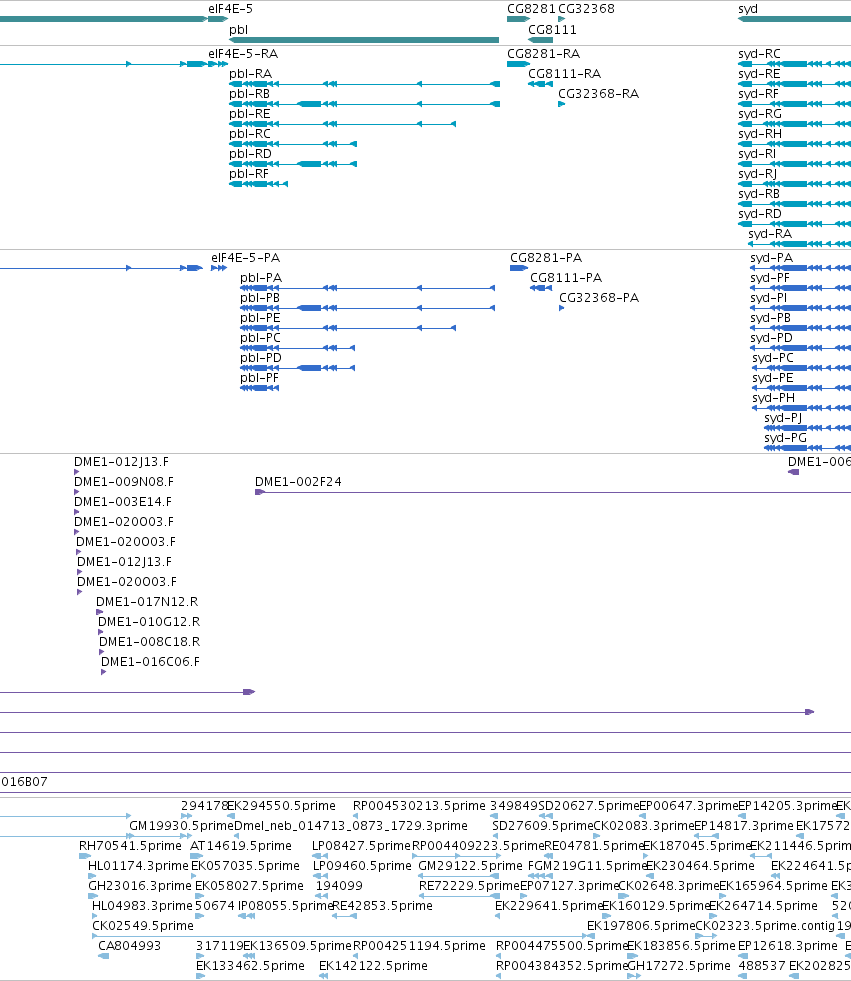851x981 pixels.
Task: Click the CG8281 gene label
Action: [531, 9]
